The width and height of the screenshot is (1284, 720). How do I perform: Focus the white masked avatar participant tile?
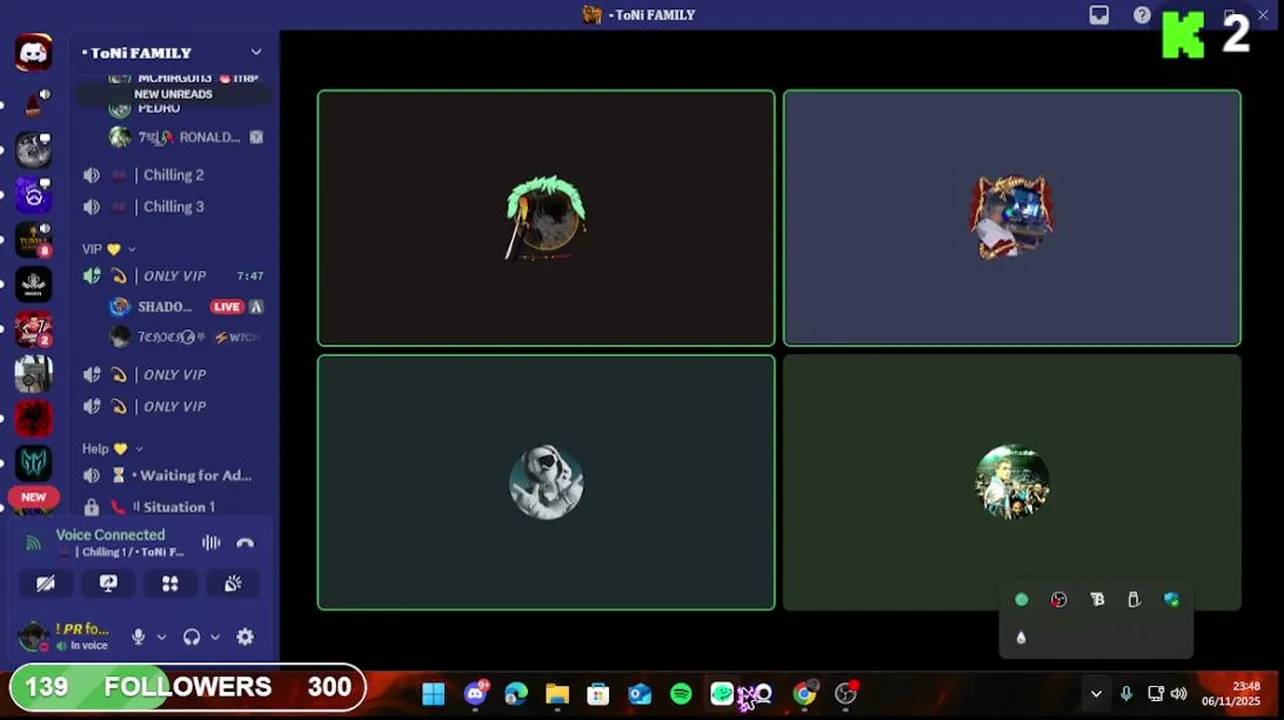pos(546,482)
